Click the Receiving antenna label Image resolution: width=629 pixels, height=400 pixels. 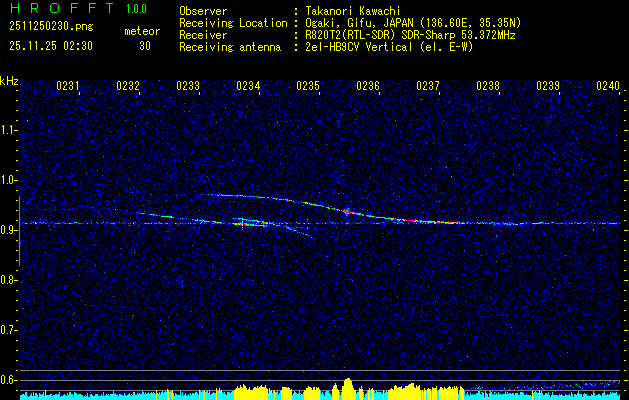(x=230, y=47)
